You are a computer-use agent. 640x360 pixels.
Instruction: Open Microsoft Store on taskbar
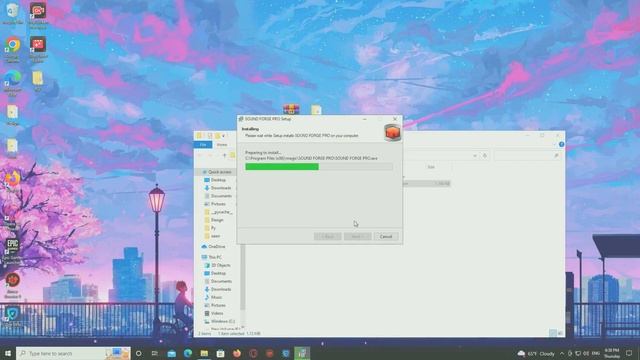(x=220, y=353)
